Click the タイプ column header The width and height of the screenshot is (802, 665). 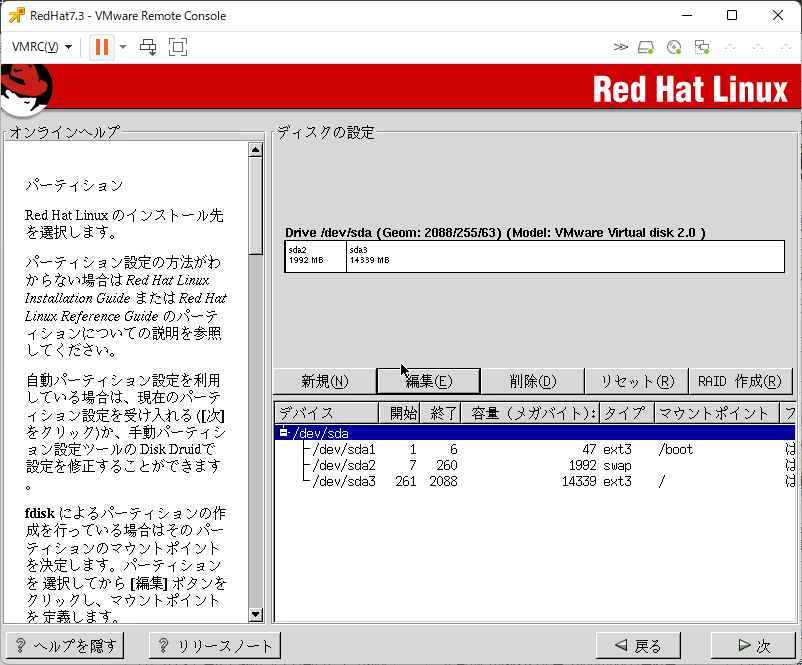point(628,413)
